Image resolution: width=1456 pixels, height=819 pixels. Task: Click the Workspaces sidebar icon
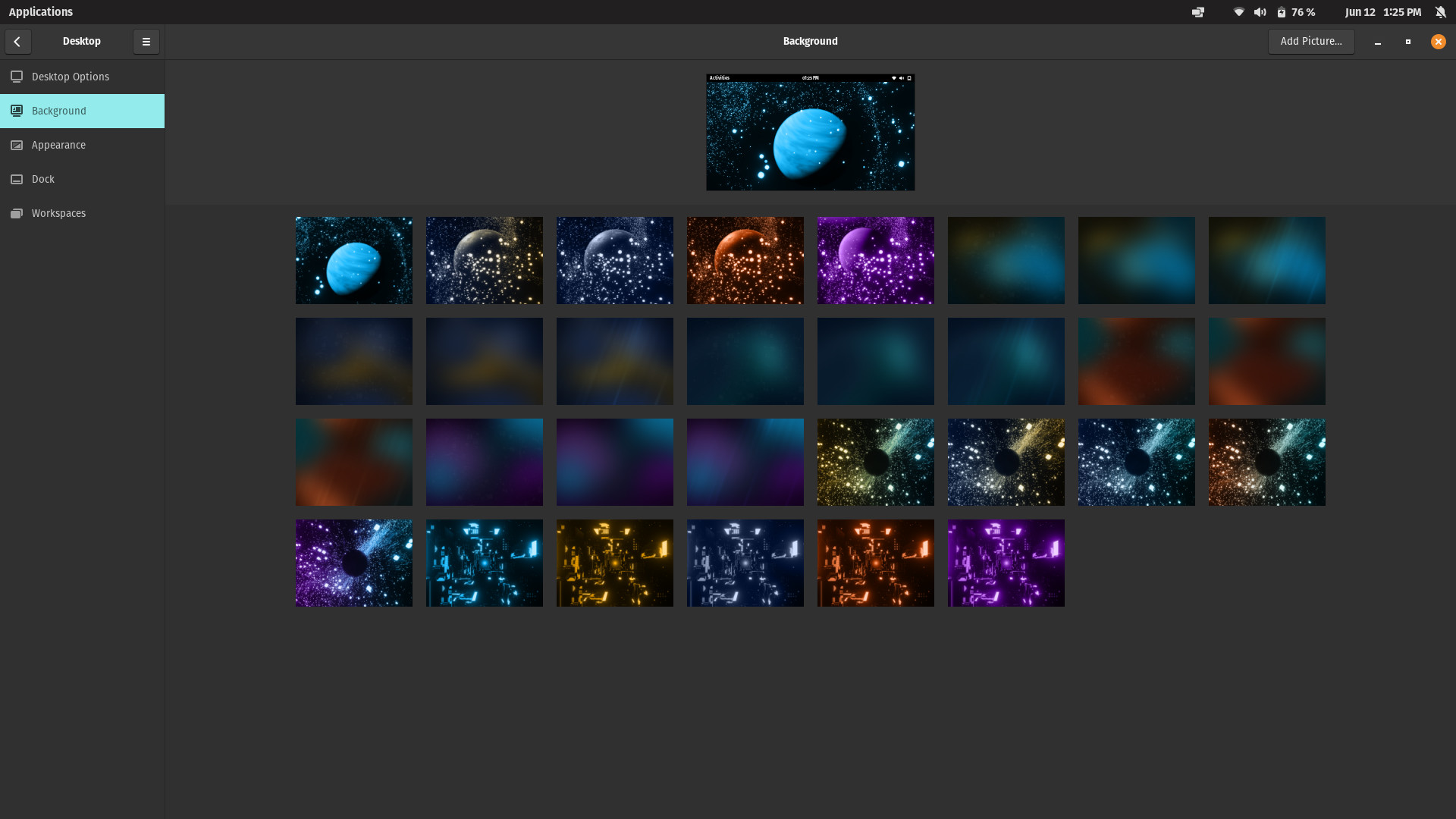point(17,213)
